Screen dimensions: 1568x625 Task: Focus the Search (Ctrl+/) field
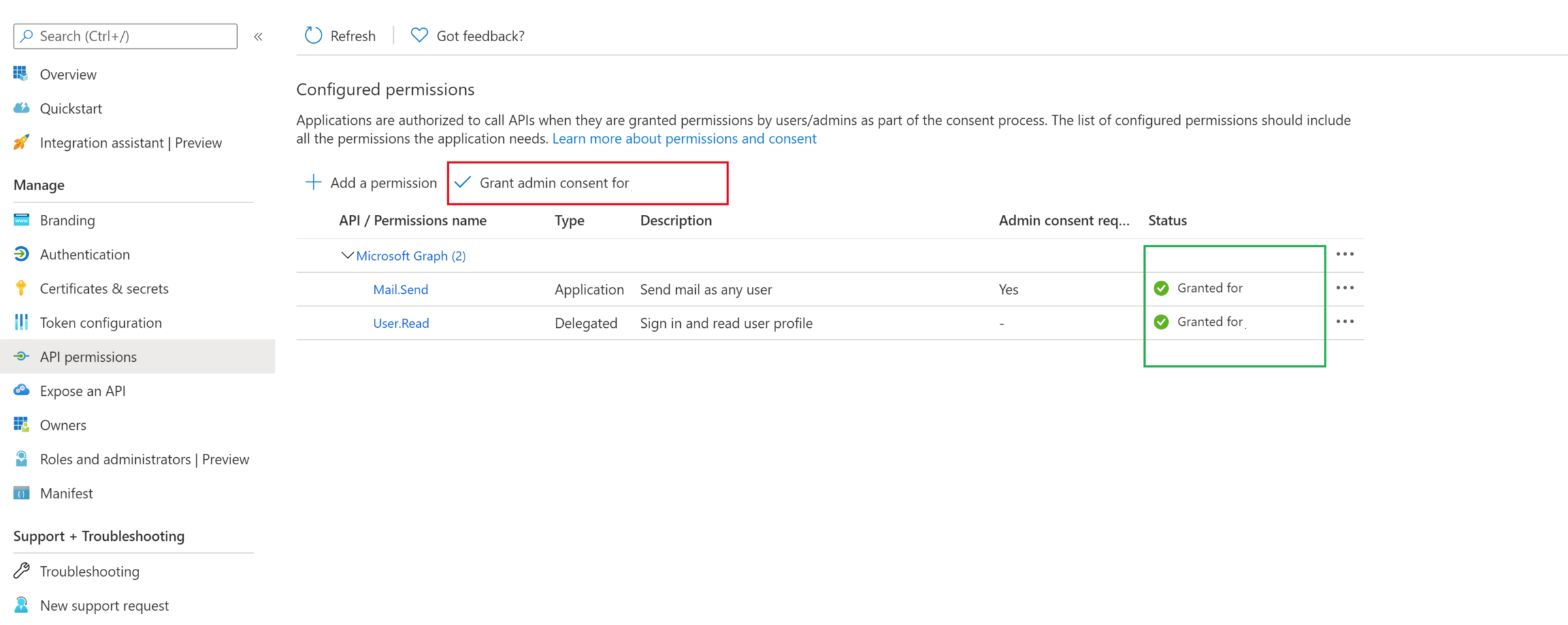(125, 36)
